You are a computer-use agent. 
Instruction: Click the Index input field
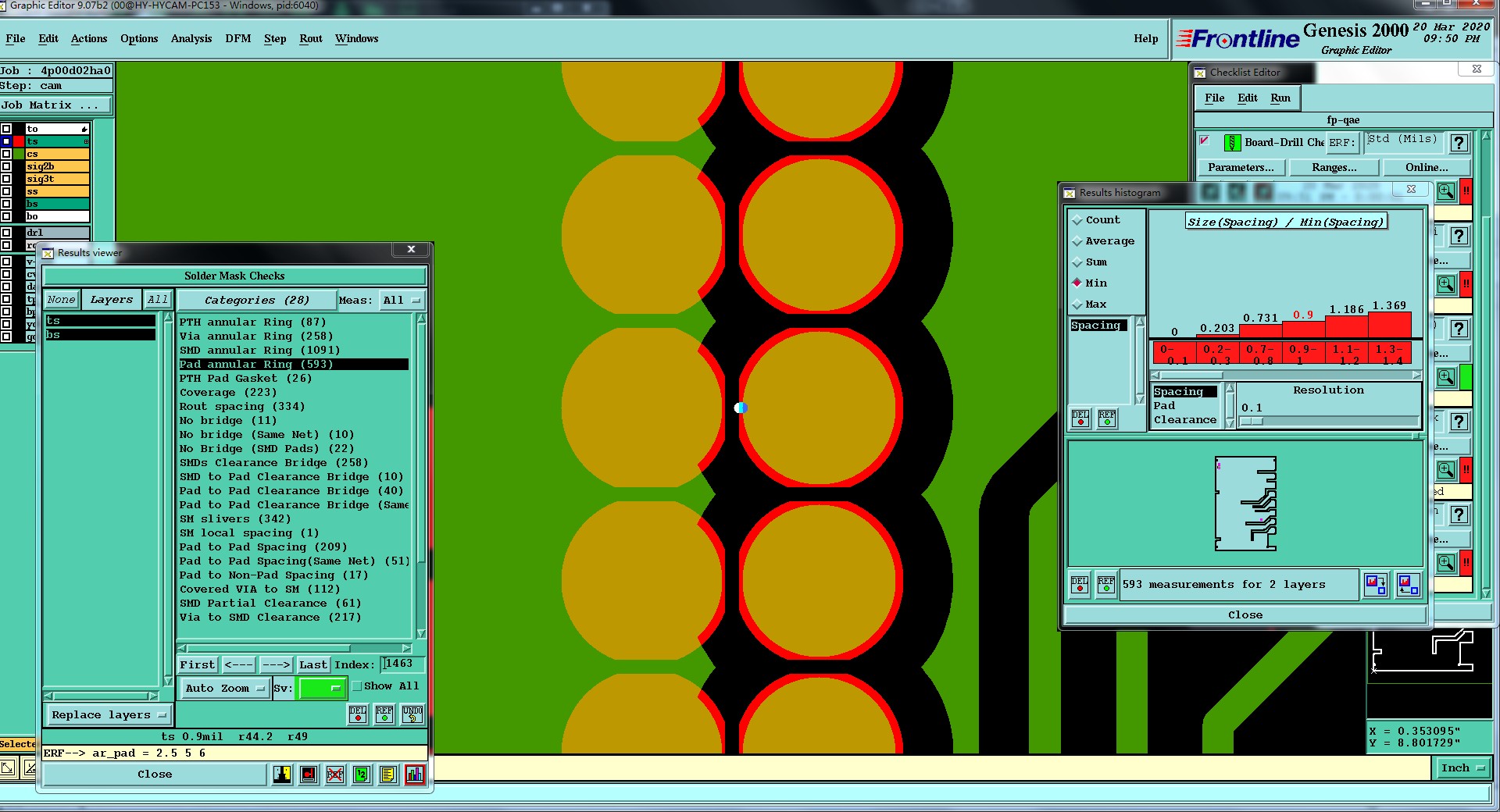tap(403, 664)
